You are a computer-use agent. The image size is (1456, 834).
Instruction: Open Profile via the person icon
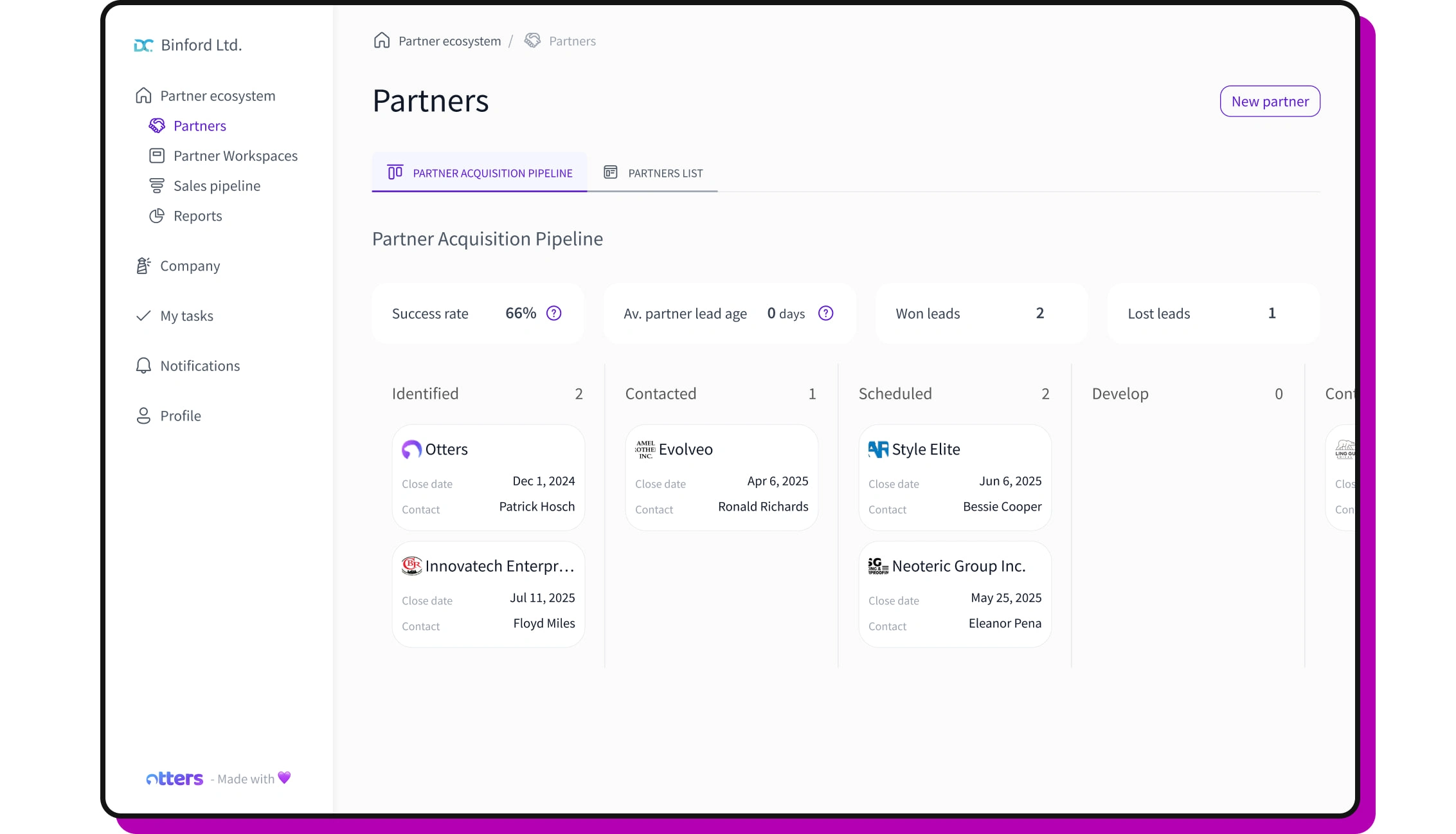click(x=143, y=415)
